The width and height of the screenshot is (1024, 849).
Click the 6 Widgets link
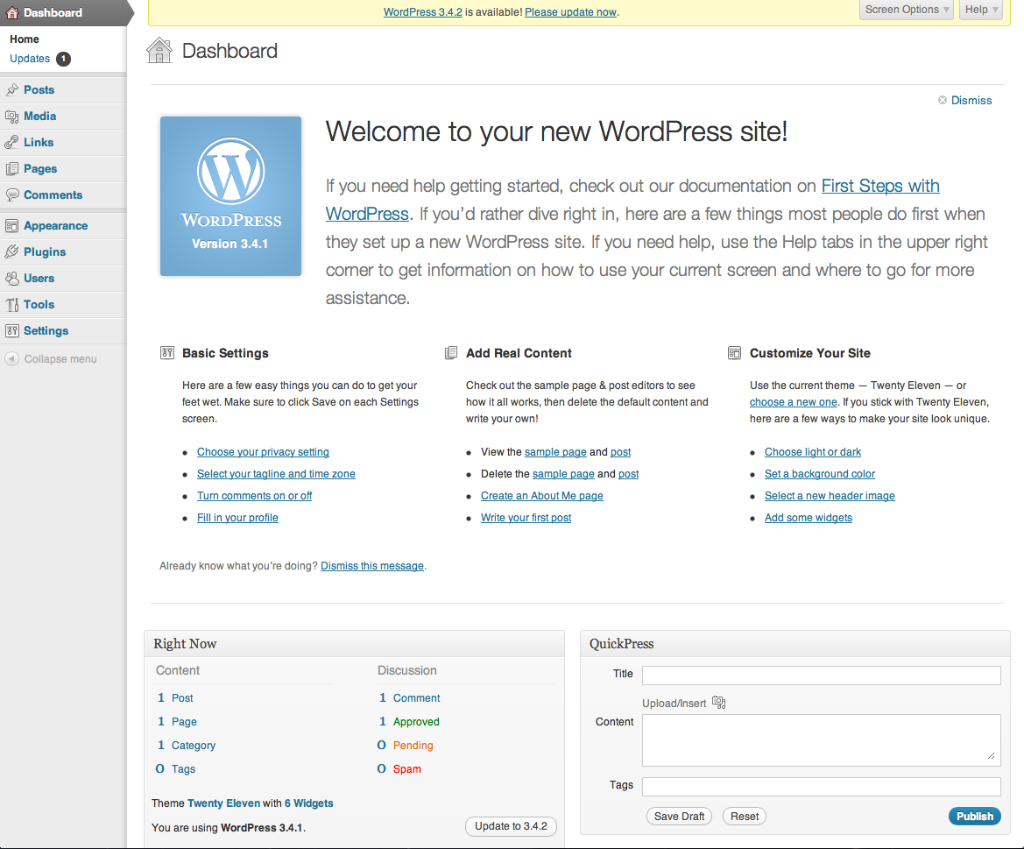tap(309, 803)
